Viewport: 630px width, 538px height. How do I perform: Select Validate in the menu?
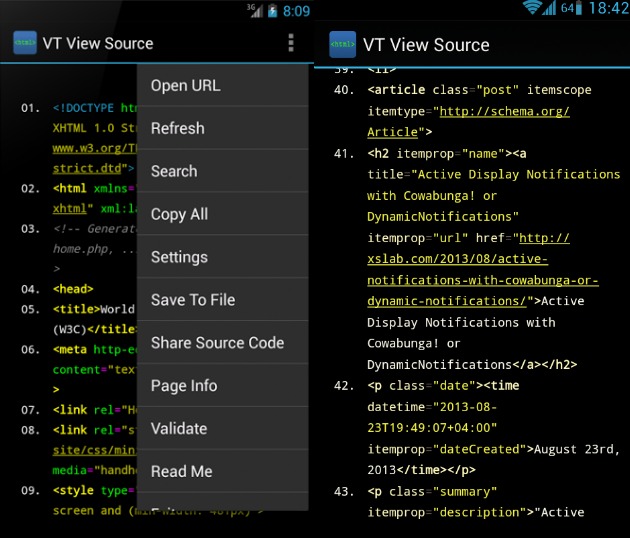[222, 429]
